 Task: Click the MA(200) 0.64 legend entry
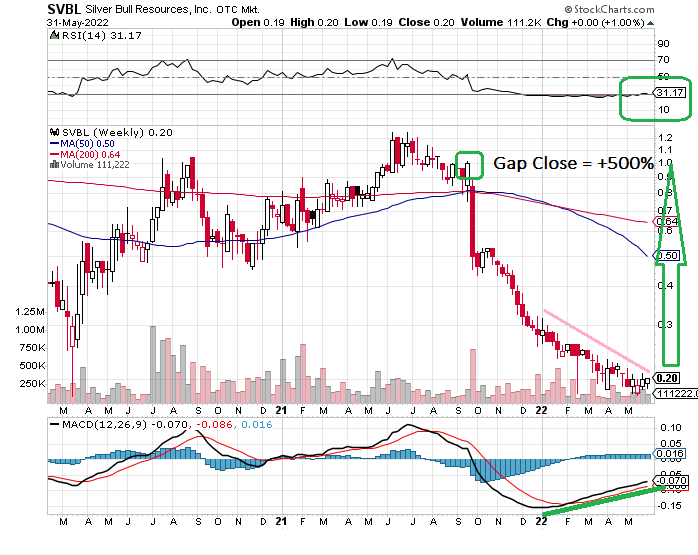[90, 154]
